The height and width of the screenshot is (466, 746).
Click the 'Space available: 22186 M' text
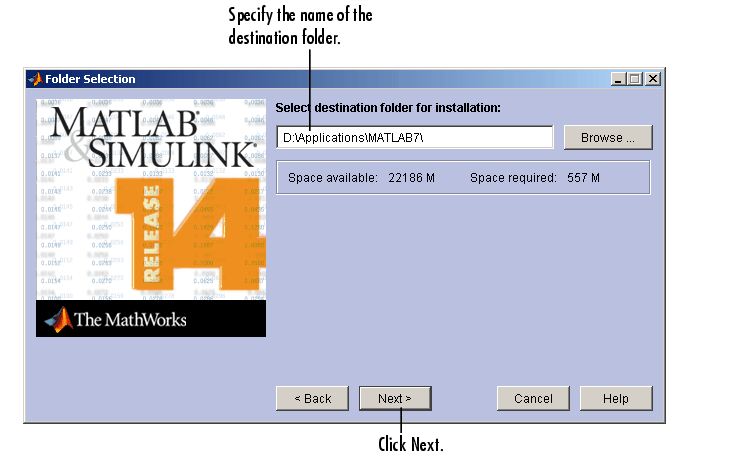tap(361, 178)
